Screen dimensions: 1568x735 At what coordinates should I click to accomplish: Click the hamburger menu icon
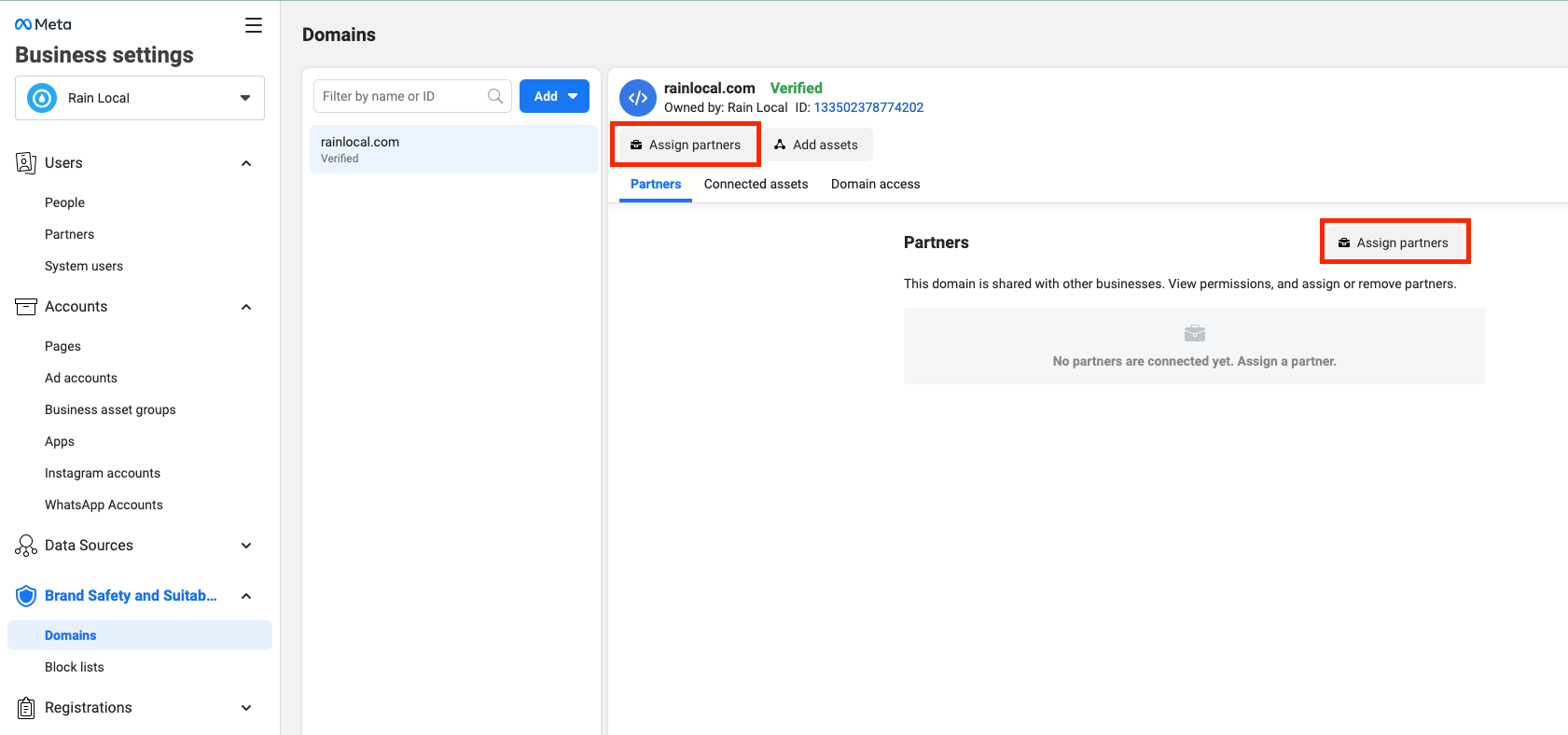tap(253, 25)
